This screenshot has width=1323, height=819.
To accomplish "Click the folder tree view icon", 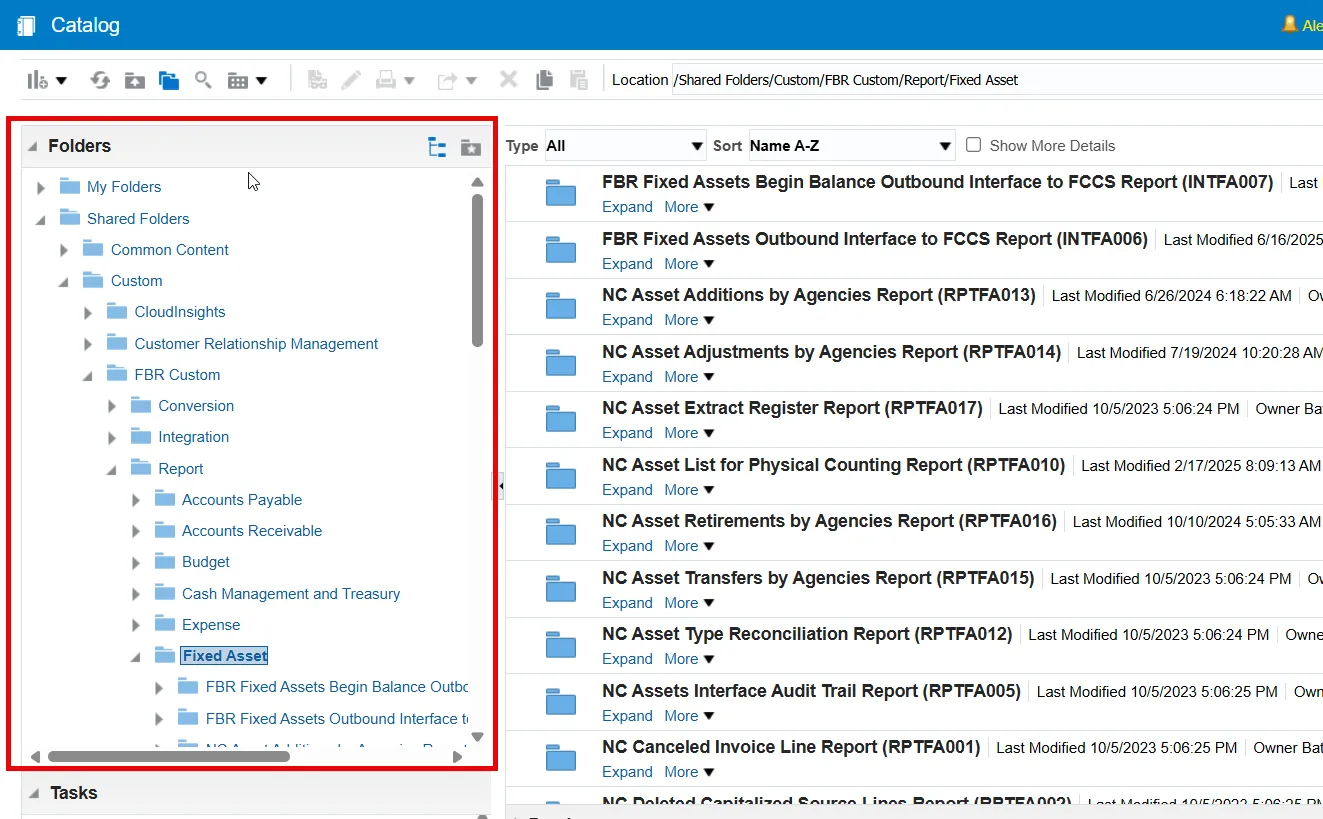I will (x=437, y=147).
